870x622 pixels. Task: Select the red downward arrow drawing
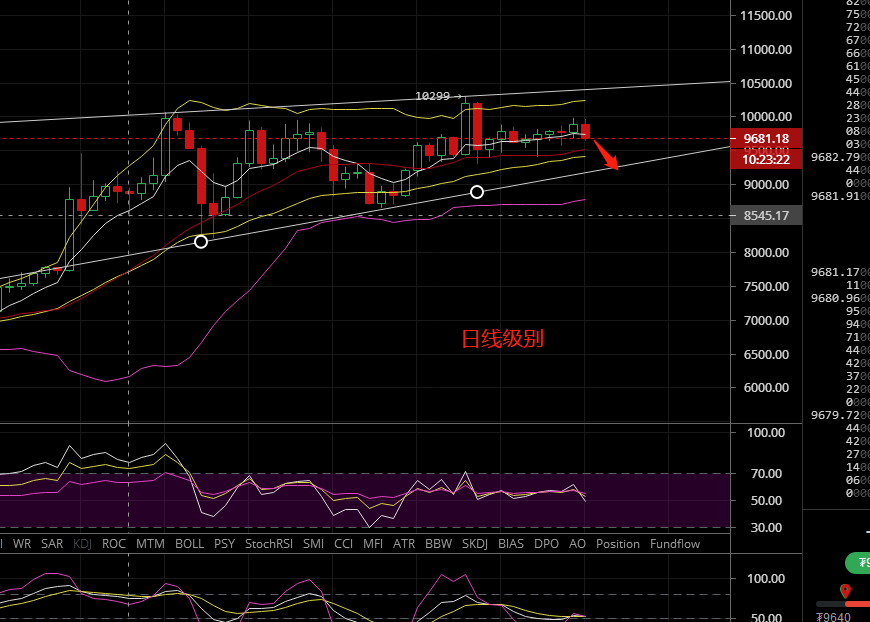coord(605,155)
